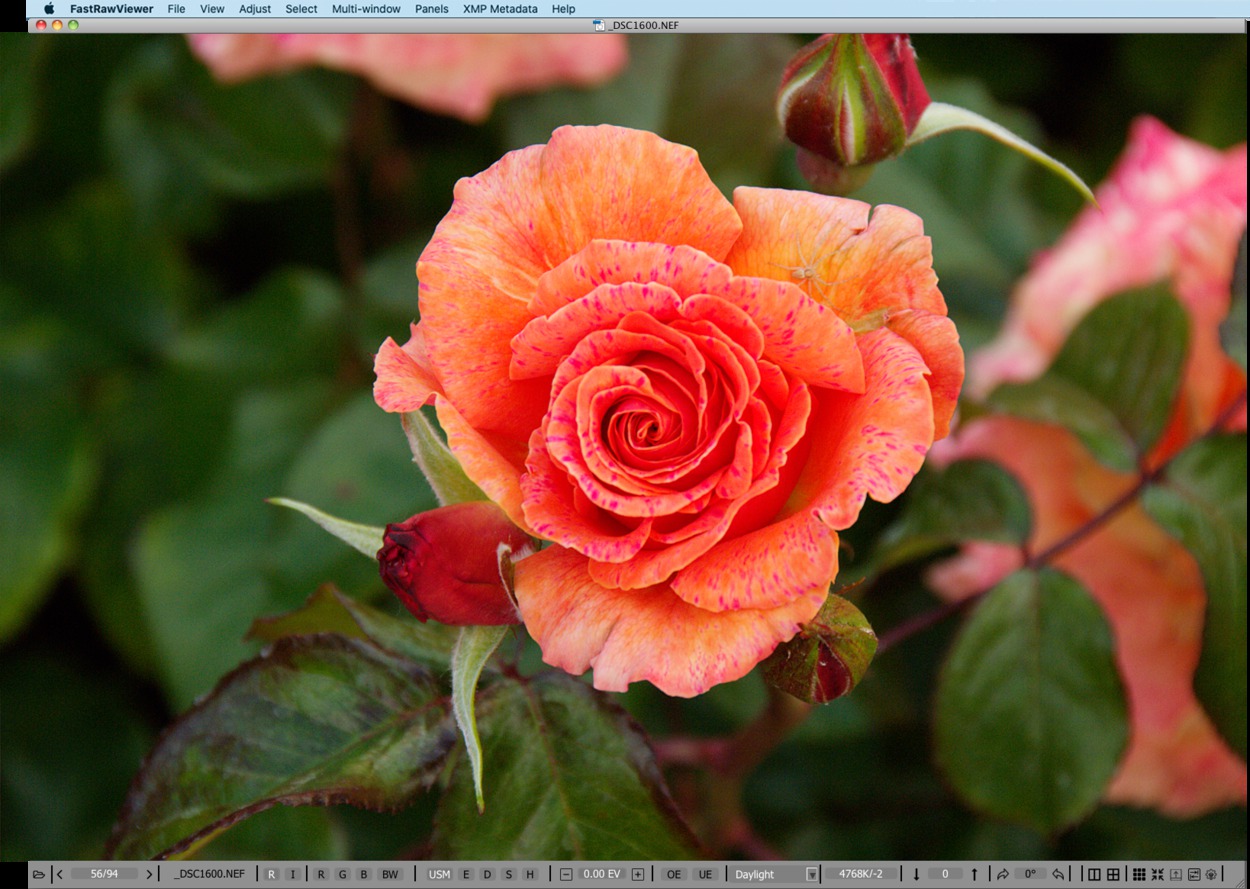Screen dimensions: 1250x889
Task: Toggle the OE overexposure indicator
Action: [x=673, y=874]
